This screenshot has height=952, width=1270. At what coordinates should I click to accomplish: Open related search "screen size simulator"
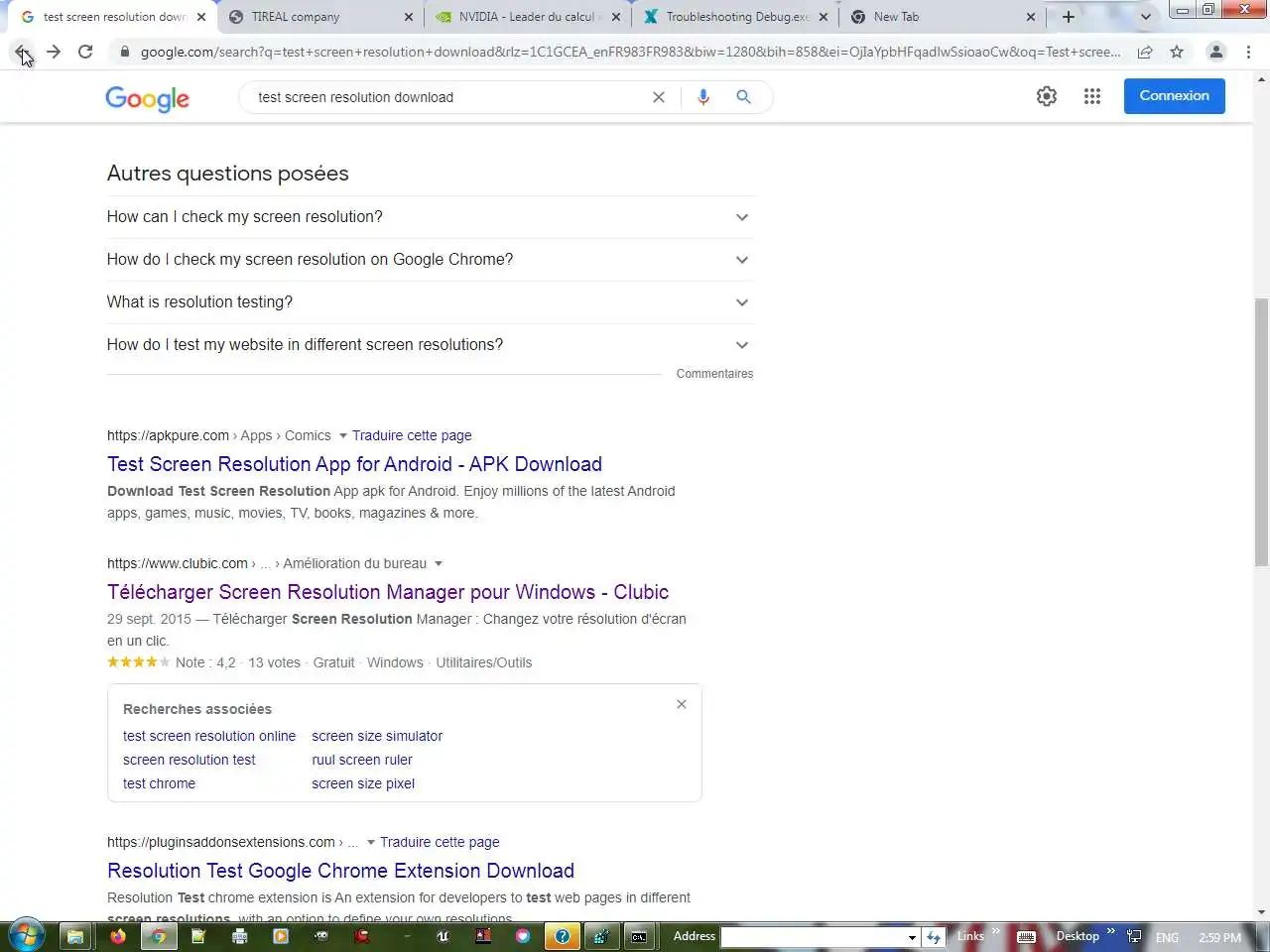coord(377,736)
